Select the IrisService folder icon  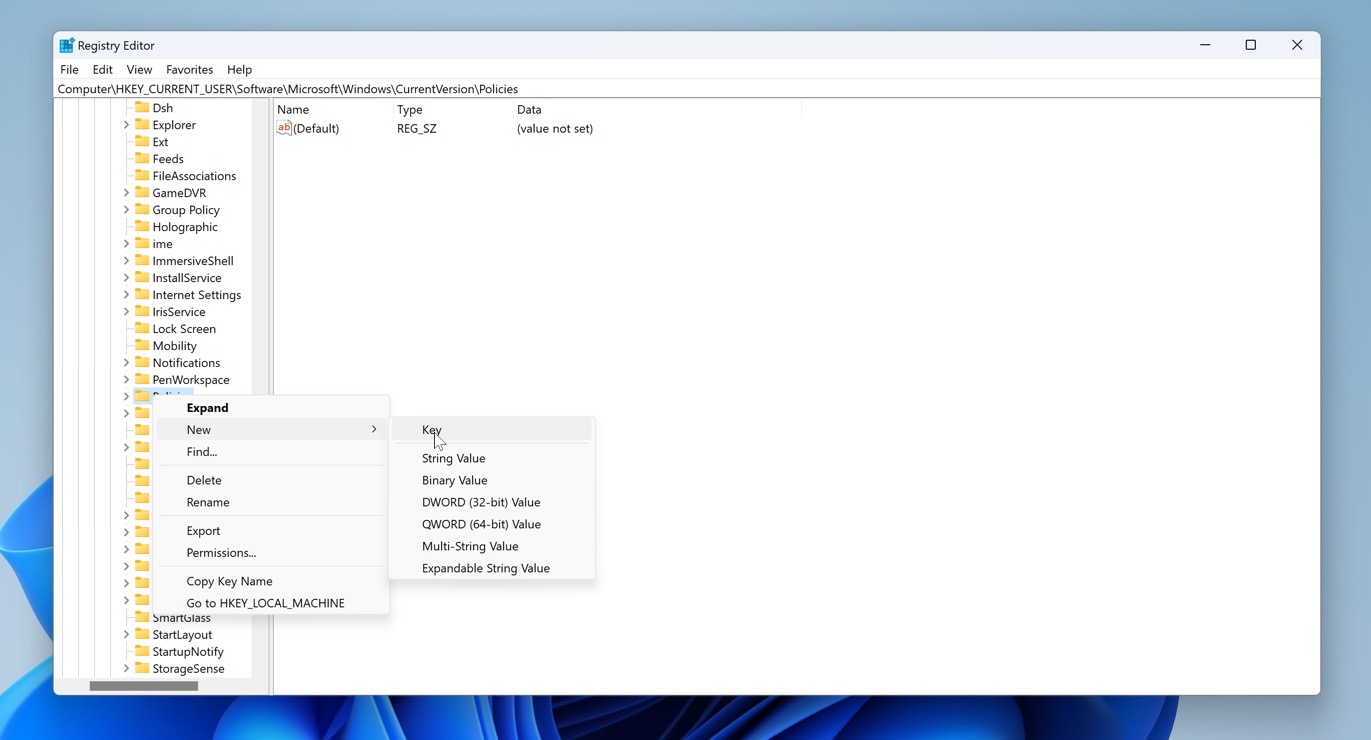(142, 311)
